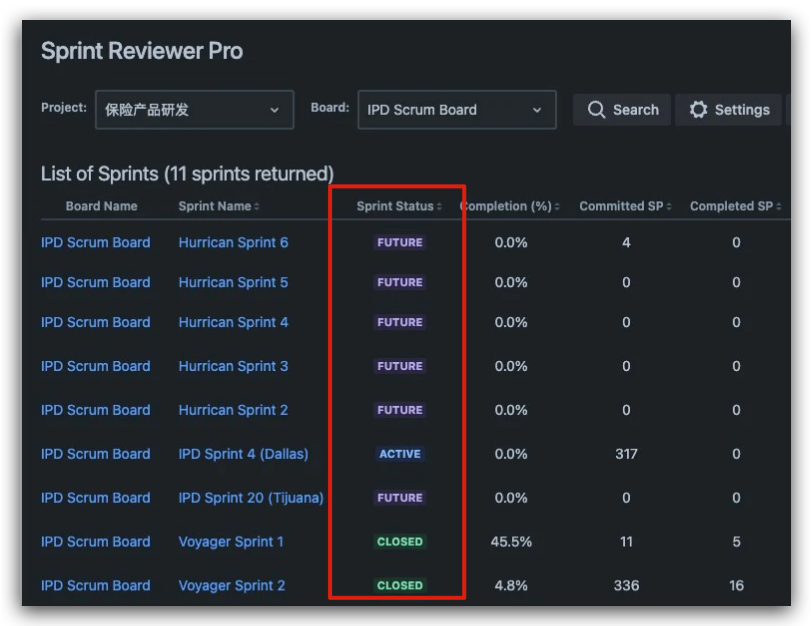Click IPD Scrum Board in Voyager Sprint 1 row
Screen dimensions: 811x626
[x=96, y=542]
